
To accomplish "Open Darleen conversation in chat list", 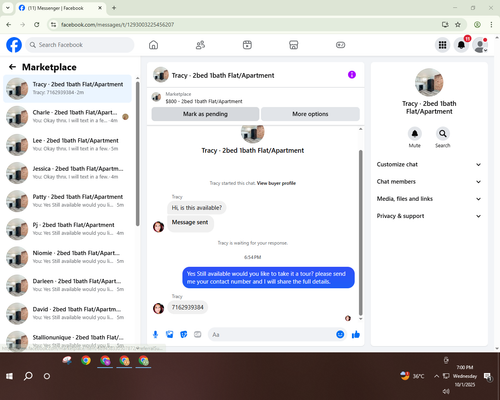I will 67,285.
